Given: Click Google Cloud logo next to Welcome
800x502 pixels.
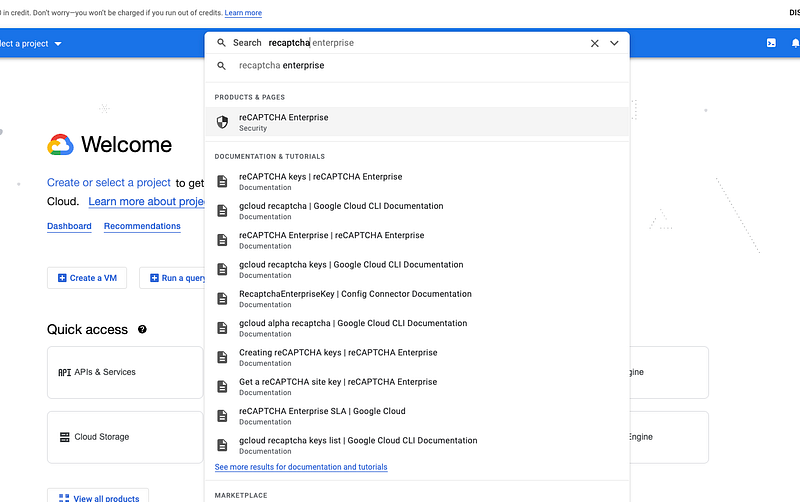Looking at the screenshot, I should (60, 144).
